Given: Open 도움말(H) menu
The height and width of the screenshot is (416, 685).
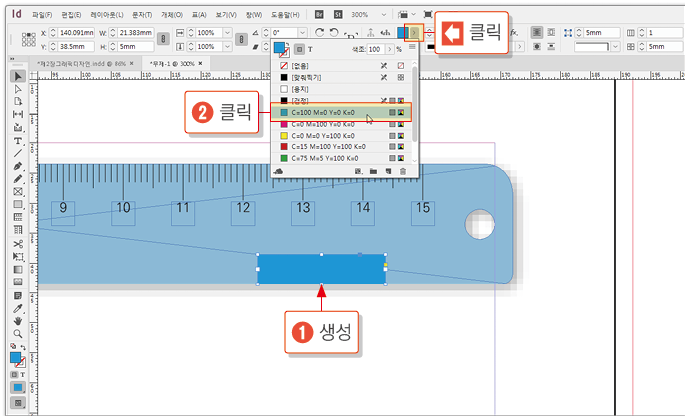Looking at the screenshot, I should click(x=285, y=15).
